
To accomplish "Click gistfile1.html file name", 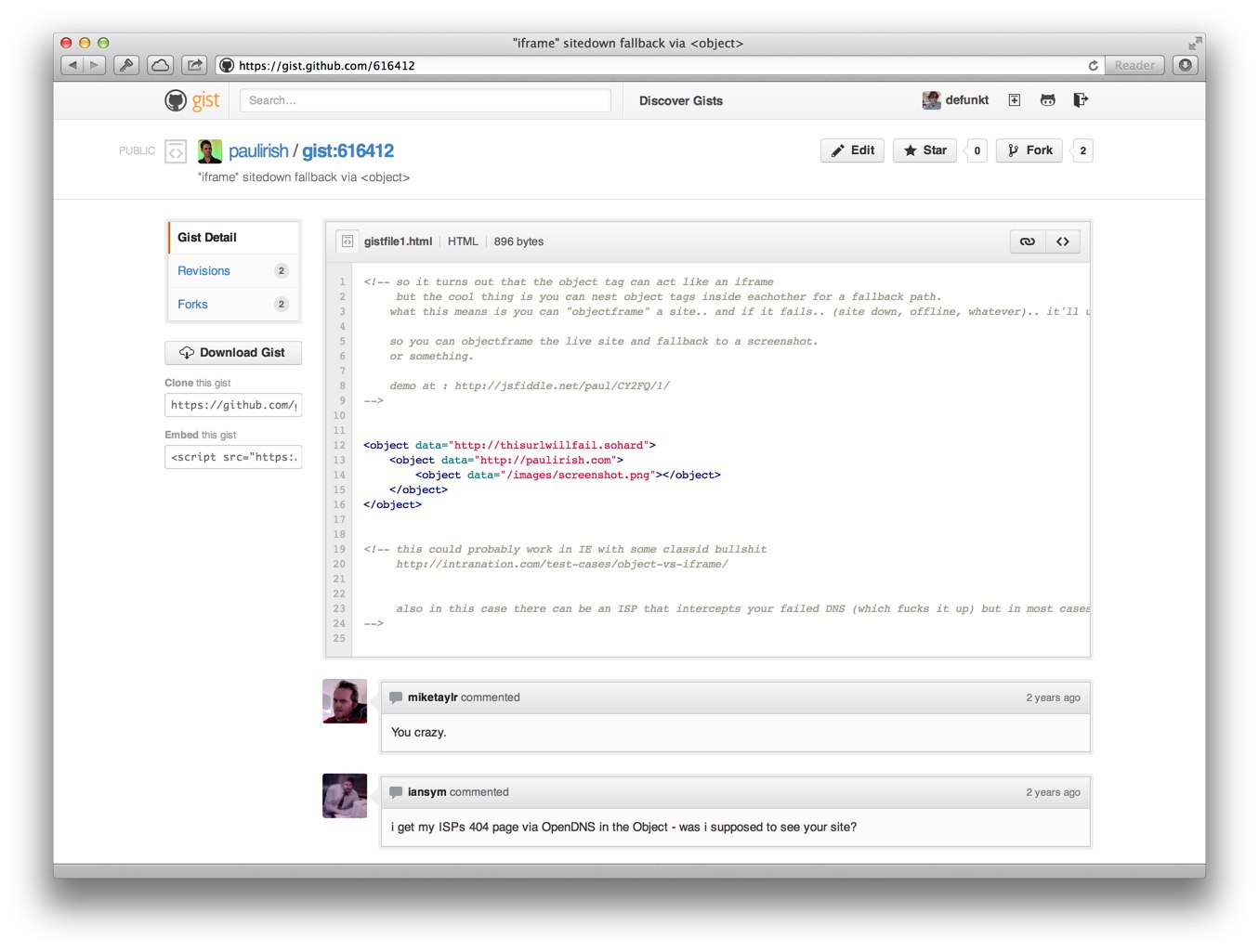I will [x=398, y=241].
